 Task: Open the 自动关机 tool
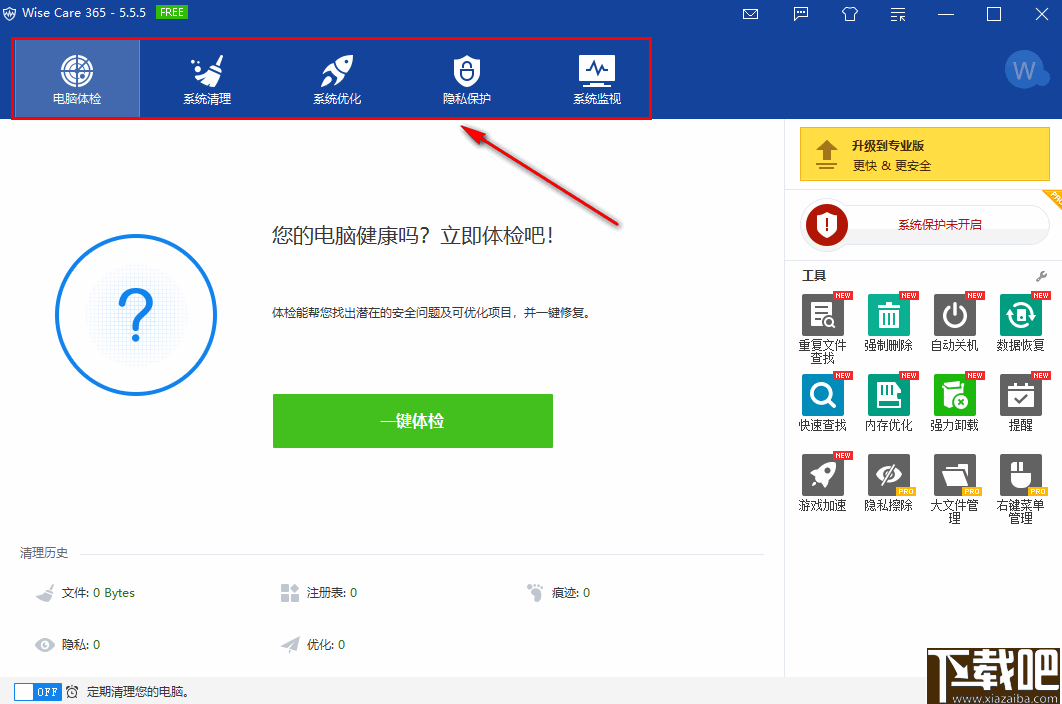pos(954,323)
